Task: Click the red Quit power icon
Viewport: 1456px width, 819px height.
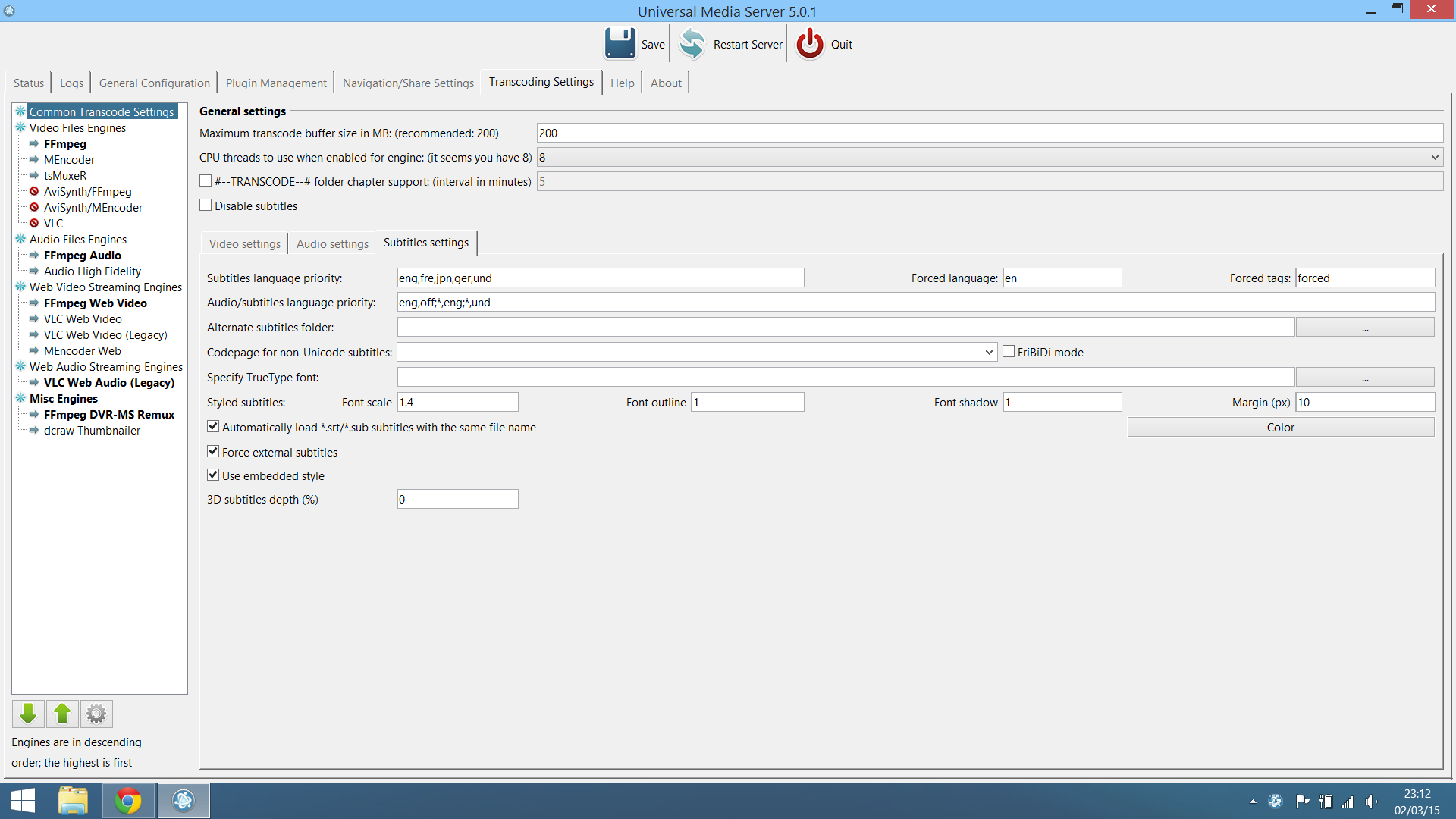Action: click(x=810, y=44)
